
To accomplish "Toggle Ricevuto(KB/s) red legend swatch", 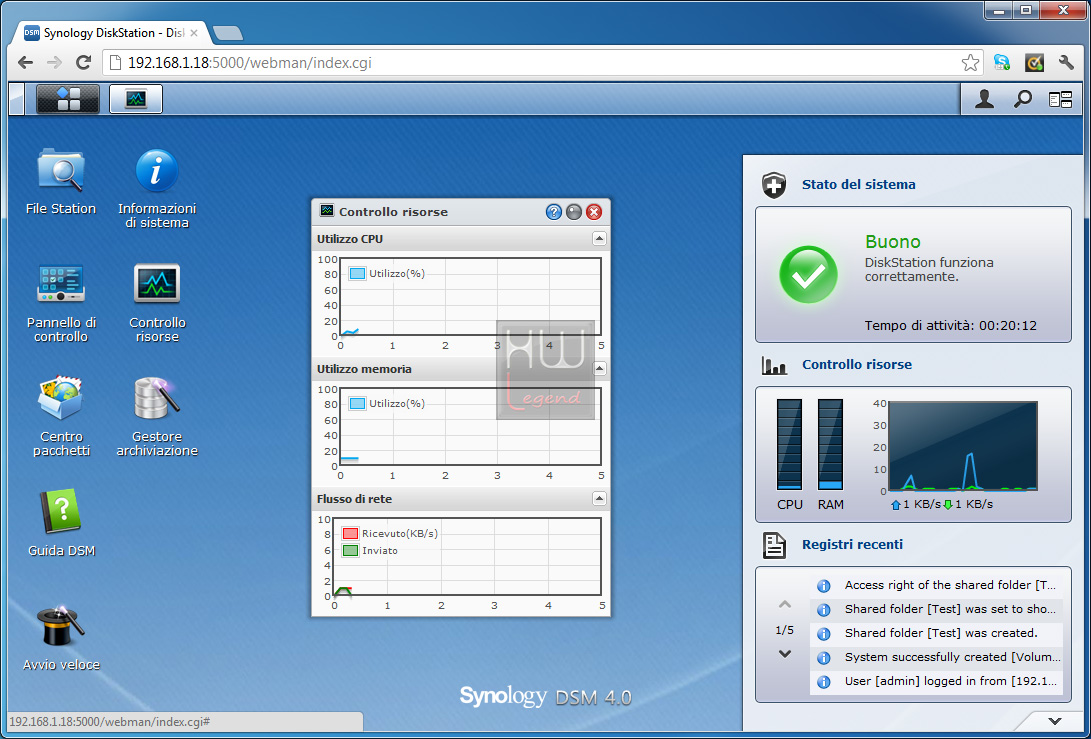I will point(350,534).
